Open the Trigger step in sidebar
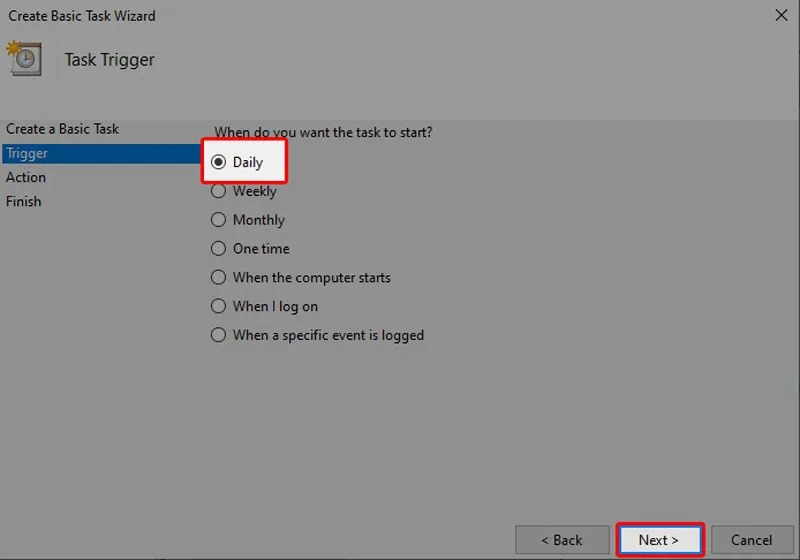800x560 pixels. click(x=27, y=153)
